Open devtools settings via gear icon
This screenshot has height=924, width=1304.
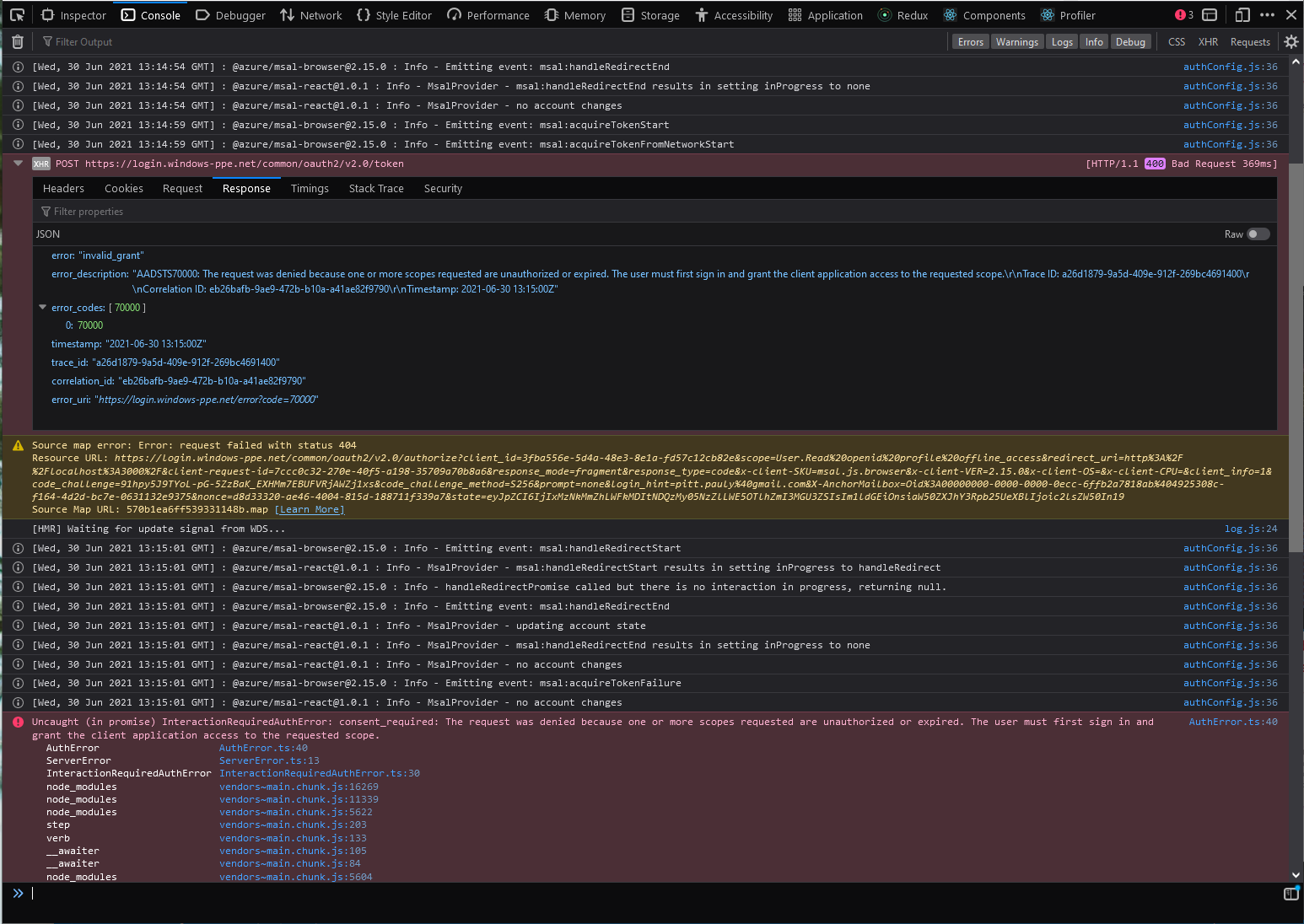(x=1291, y=41)
